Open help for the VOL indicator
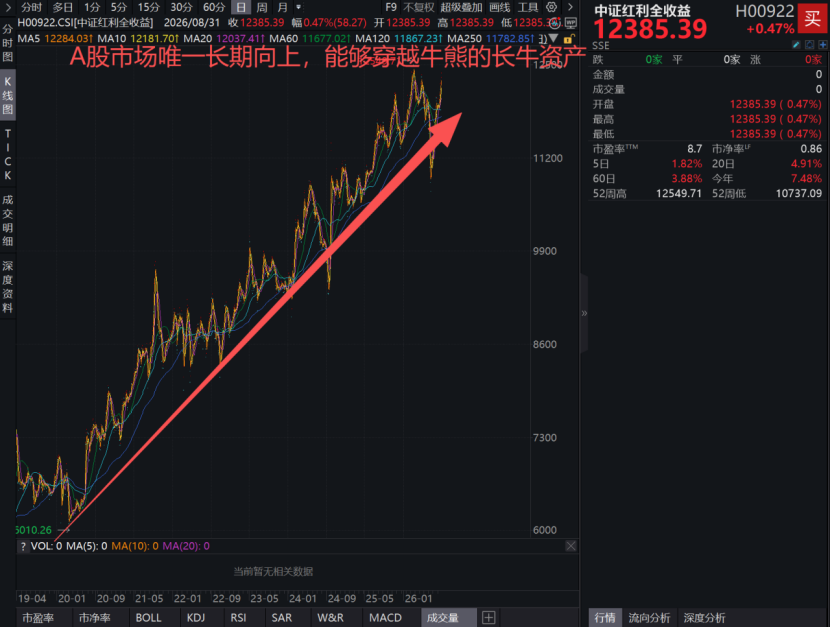This screenshot has width=830, height=628. point(23,546)
